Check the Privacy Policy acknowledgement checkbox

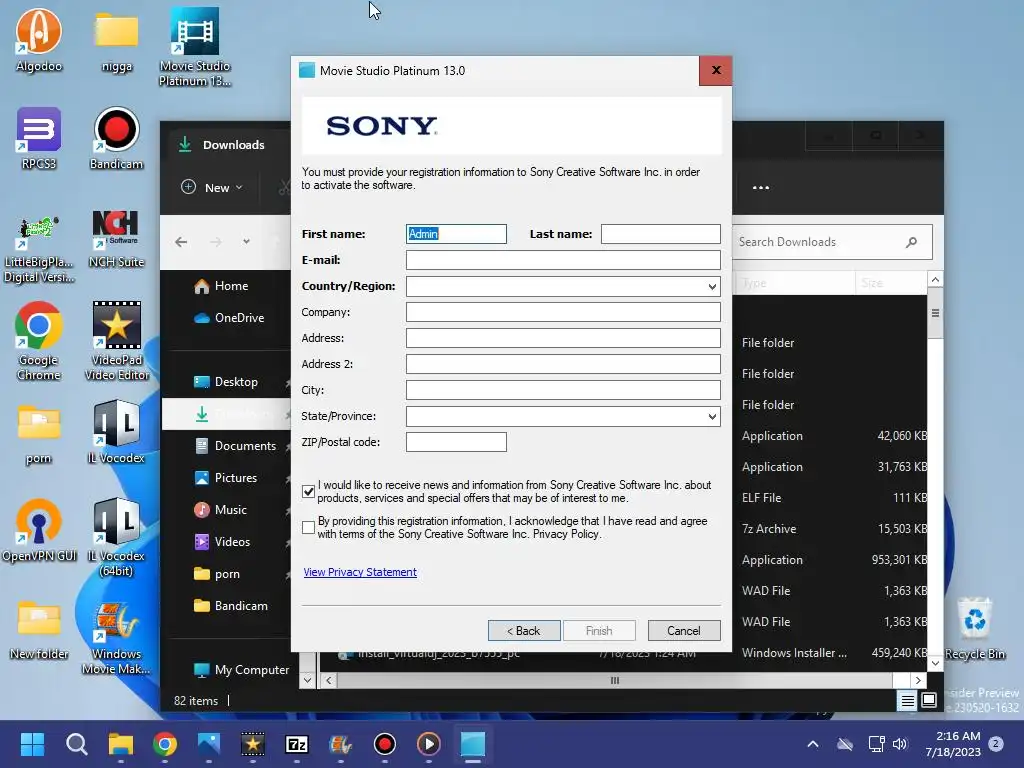309,528
